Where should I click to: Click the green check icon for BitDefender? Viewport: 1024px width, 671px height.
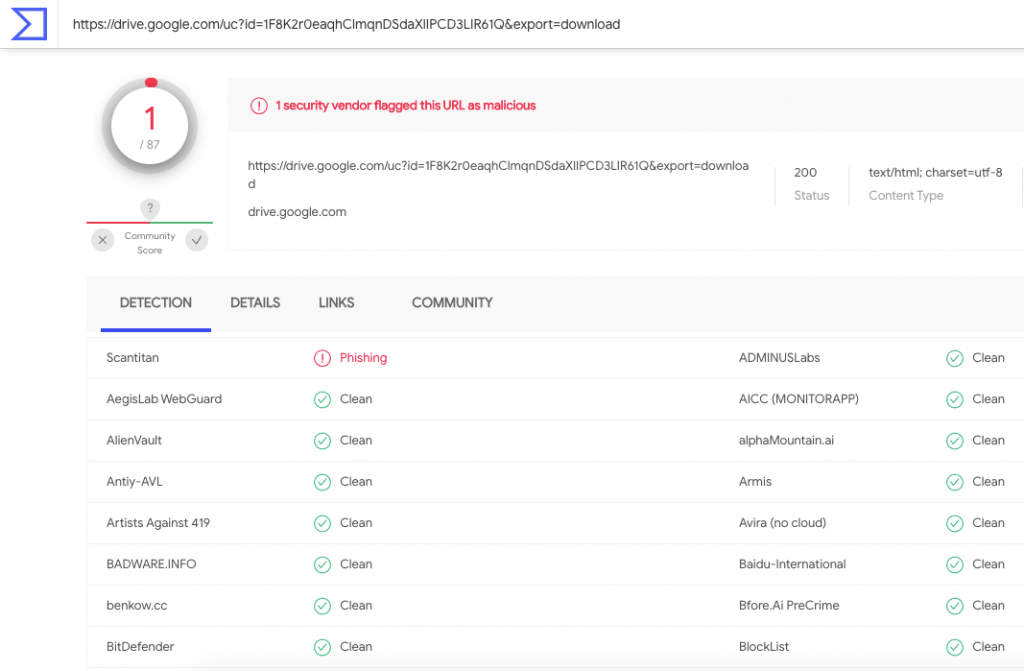coord(322,647)
